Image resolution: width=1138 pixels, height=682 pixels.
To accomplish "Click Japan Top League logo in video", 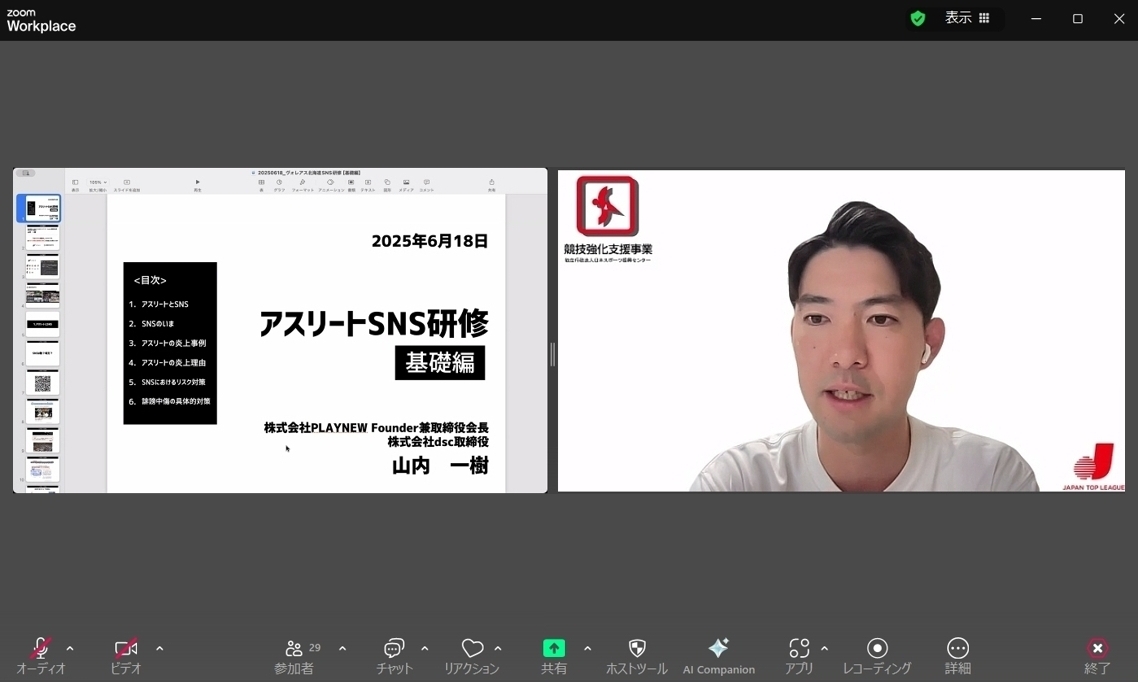I will pos(1093,467).
